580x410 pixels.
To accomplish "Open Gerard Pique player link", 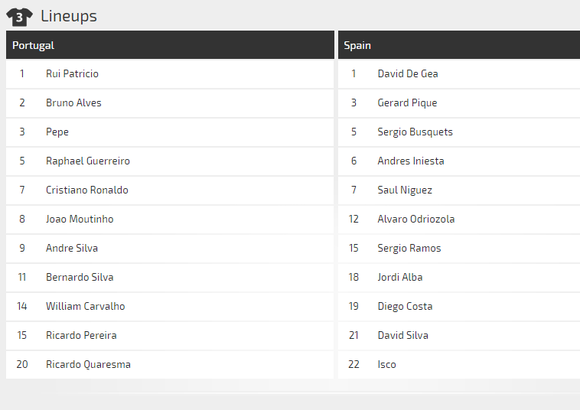I will pos(407,103).
